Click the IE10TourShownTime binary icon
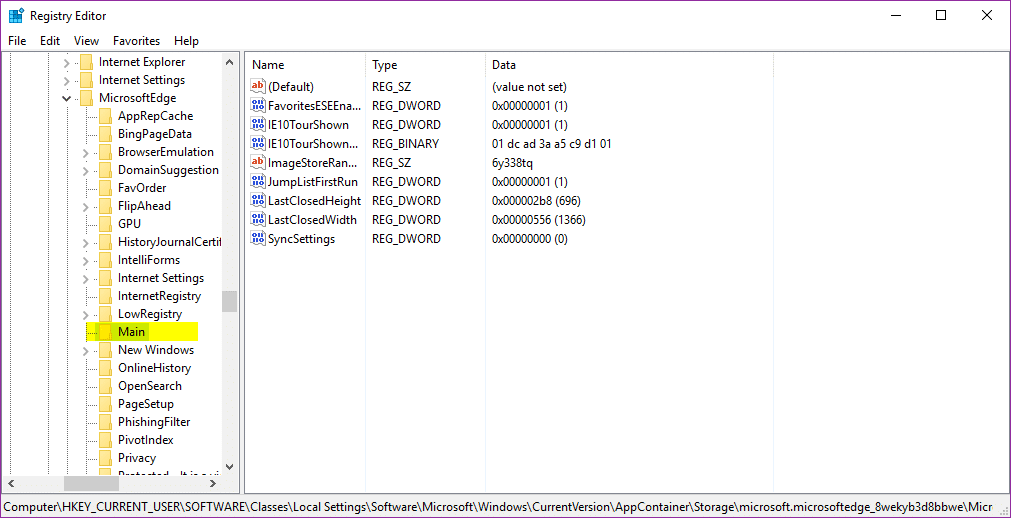This screenshot has height=518, width=1011. 257,143
